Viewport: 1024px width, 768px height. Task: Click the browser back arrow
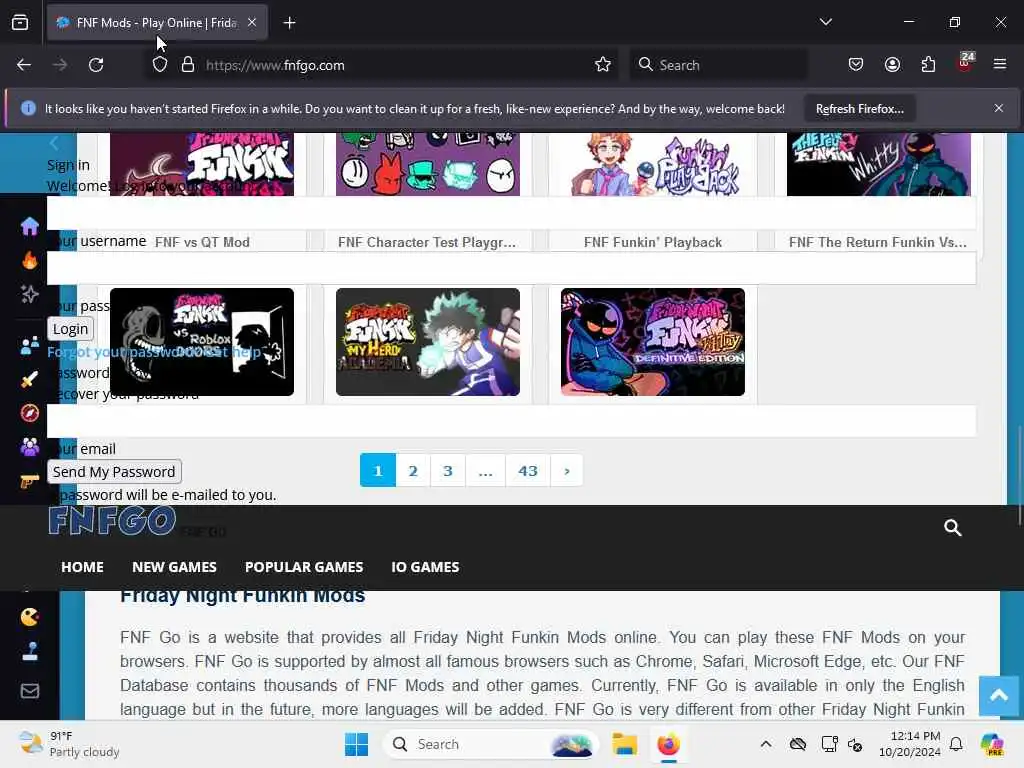coord(24,65)
